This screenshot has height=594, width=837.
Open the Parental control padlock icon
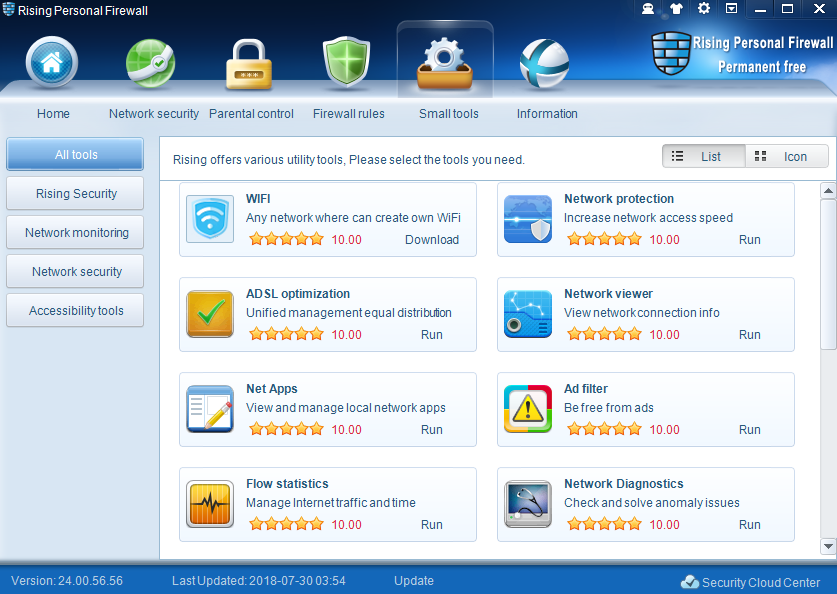[249, 64]
